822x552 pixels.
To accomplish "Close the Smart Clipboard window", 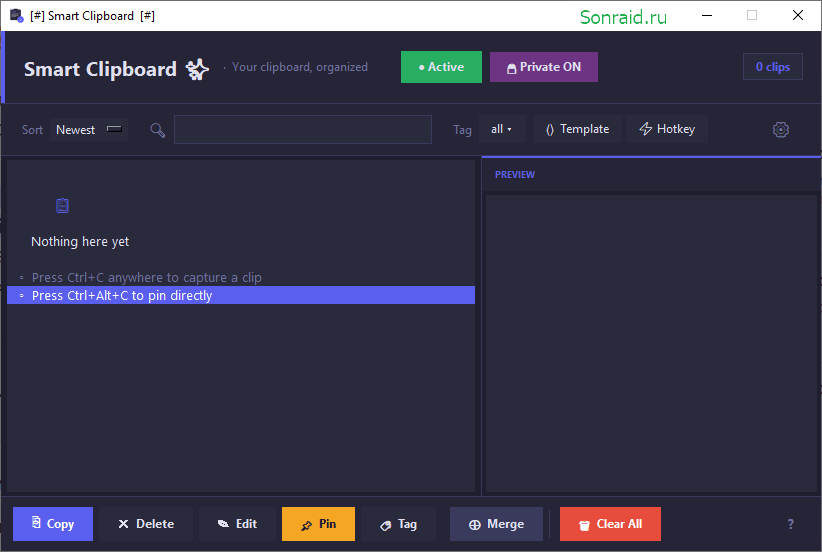I will [798, 15].
